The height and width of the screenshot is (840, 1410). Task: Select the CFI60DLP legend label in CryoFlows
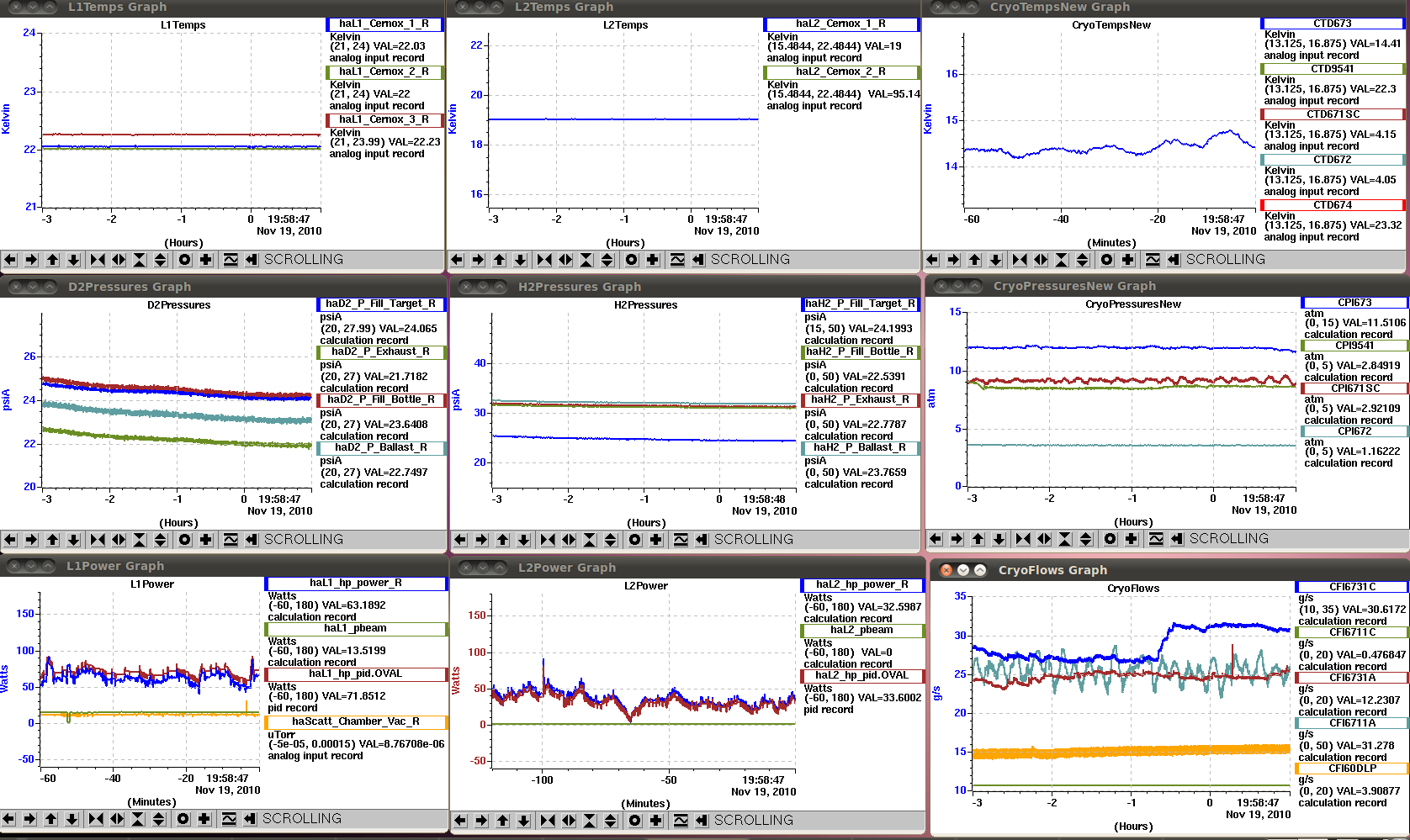pyautogui.click(x=1353, y=769)
